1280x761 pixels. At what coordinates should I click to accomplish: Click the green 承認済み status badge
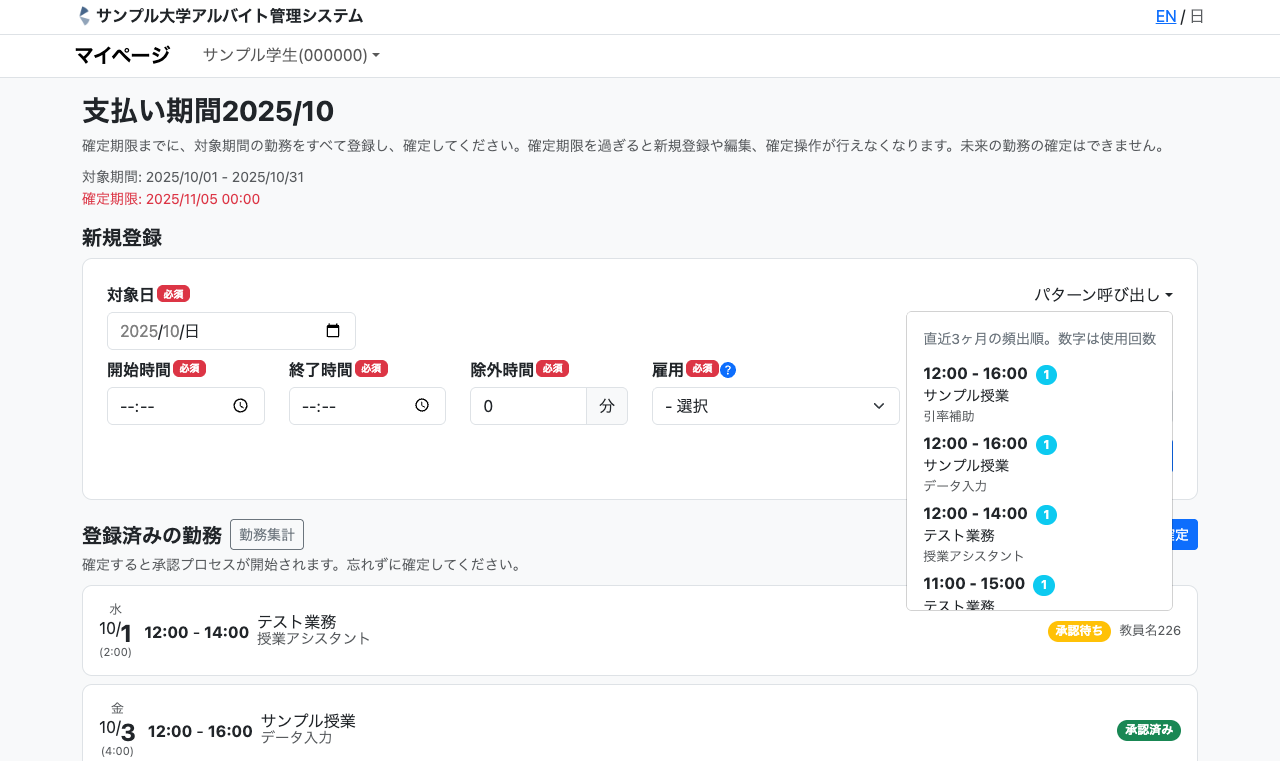[x=1148, y=730]
